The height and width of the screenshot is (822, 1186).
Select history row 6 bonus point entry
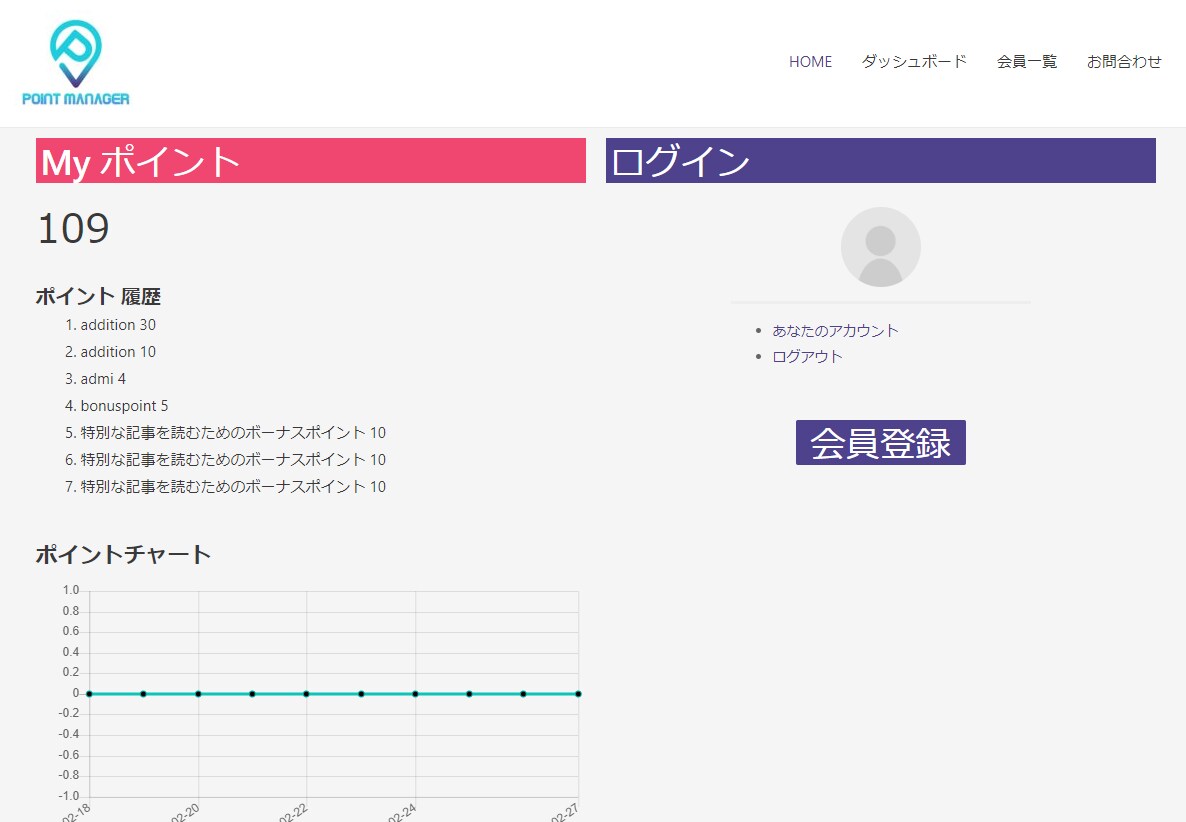233,460
